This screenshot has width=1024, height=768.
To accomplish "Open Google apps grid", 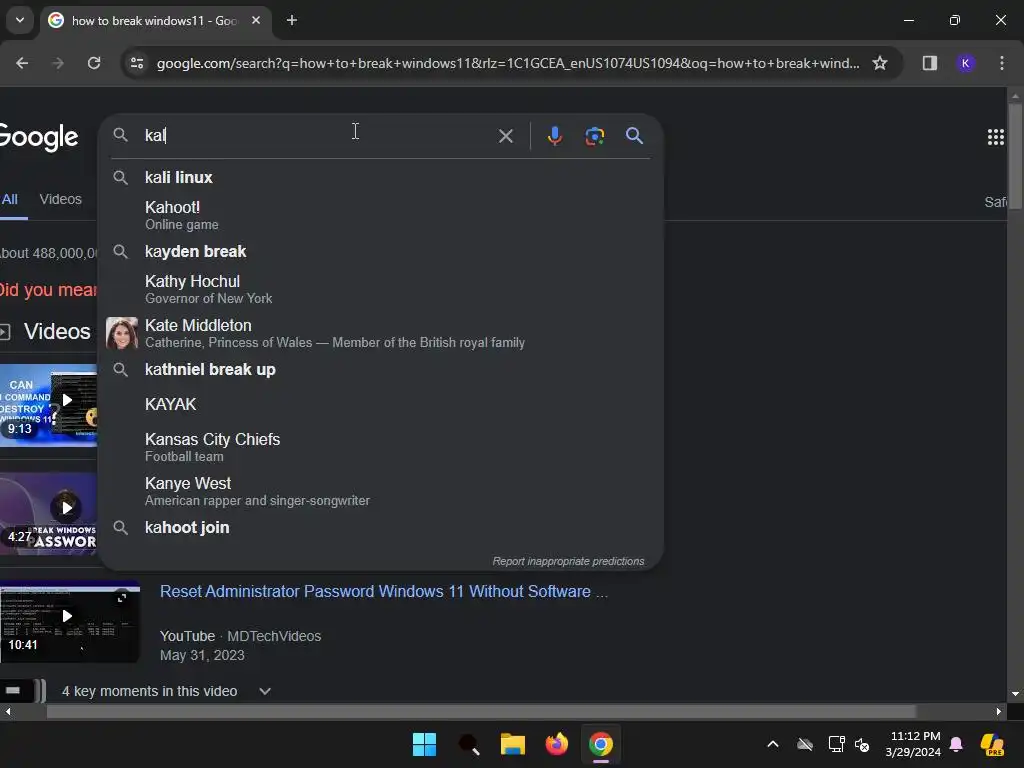I will coord(995,136).
